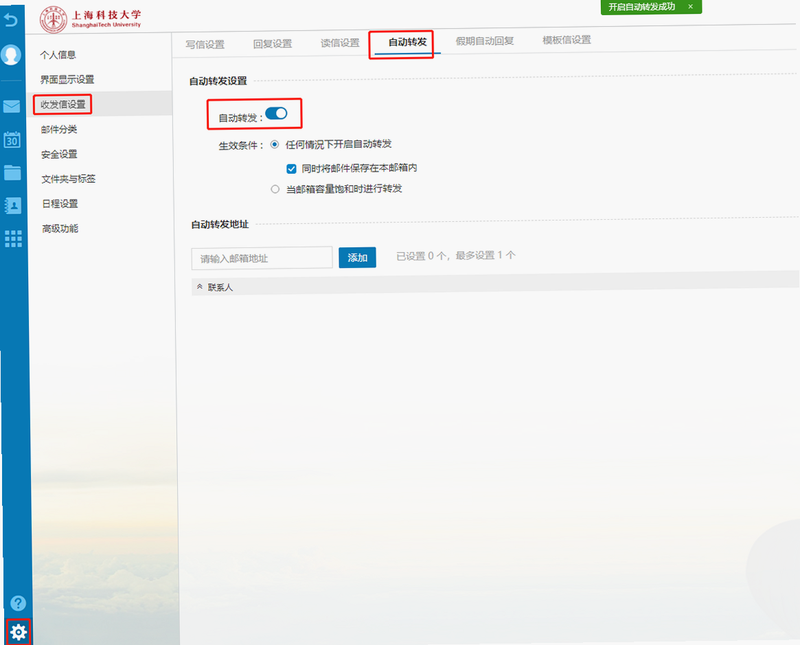This screenshot has width=800, height=645.
Task: Select the 自动转发 tab
Action: tap(407, 42)
